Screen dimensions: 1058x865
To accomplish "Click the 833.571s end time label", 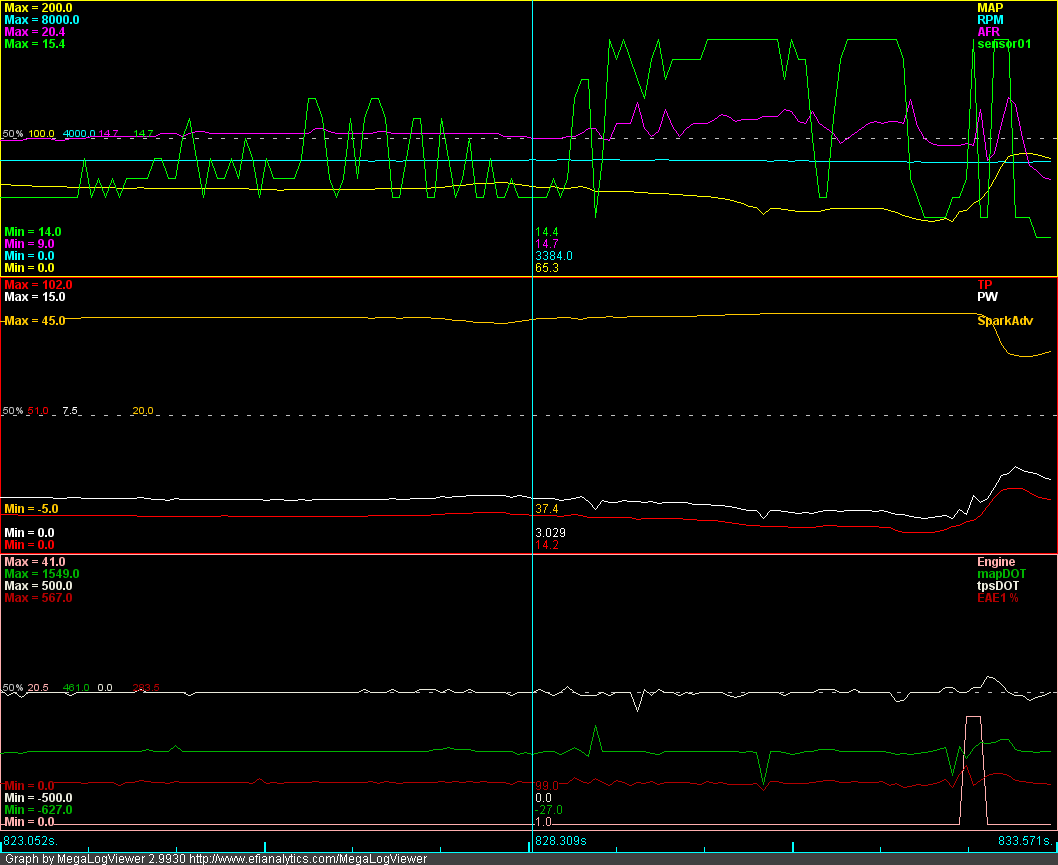I will coord(1025,842).
